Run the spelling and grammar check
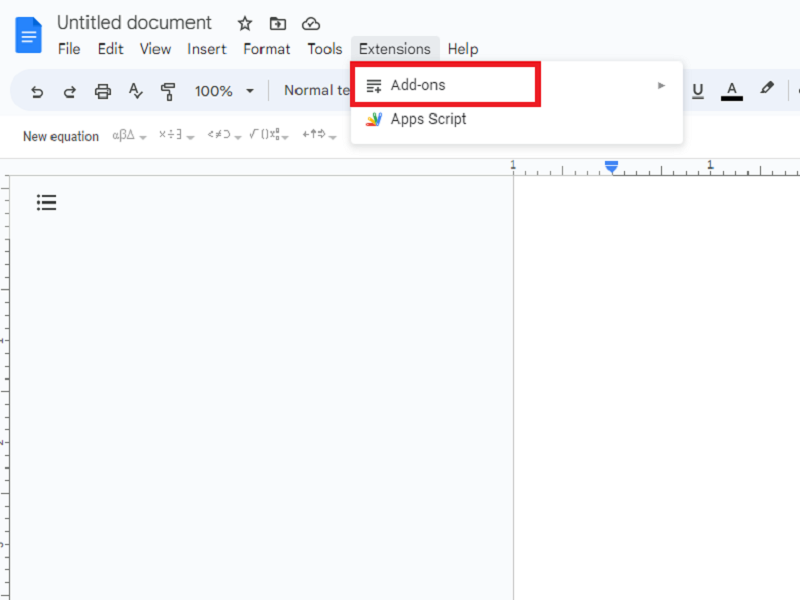The height and width of the screenshot is (600, 800). click(x=136, y=91)
